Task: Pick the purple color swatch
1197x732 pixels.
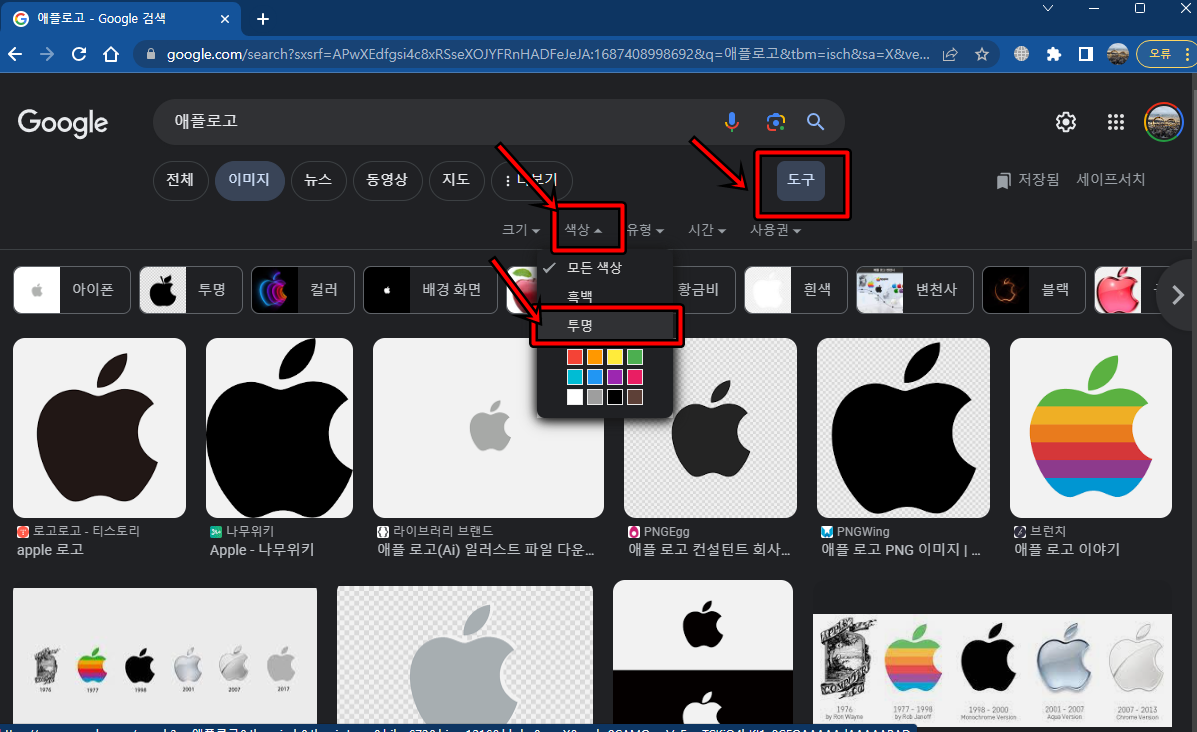Action: tap(615, 377)
